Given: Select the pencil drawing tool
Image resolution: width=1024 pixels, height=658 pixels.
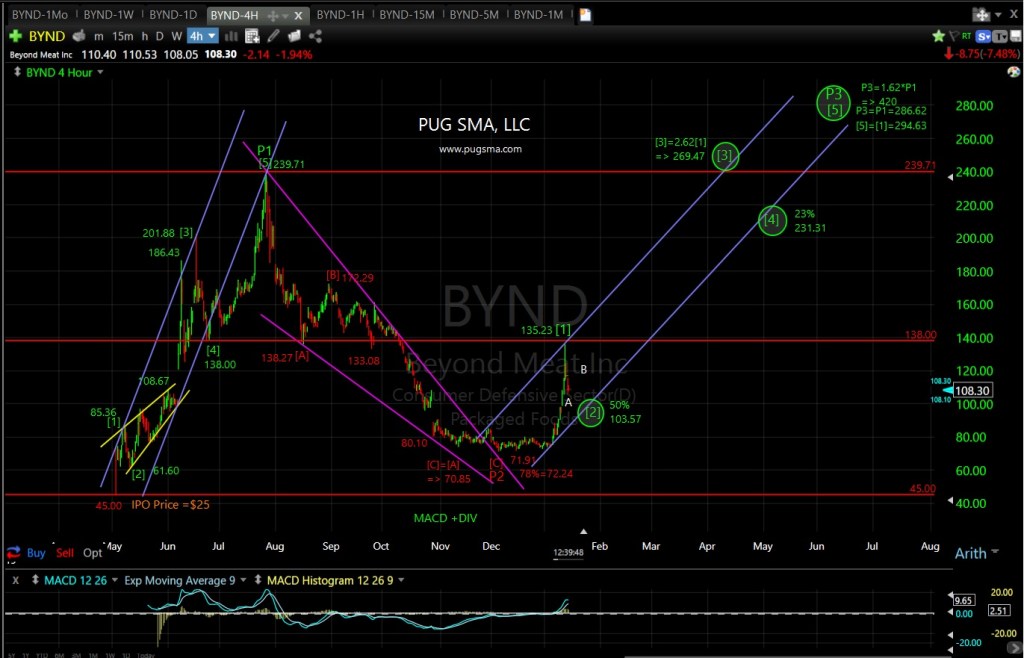Looking at the screenshot, I should (274, 37).
